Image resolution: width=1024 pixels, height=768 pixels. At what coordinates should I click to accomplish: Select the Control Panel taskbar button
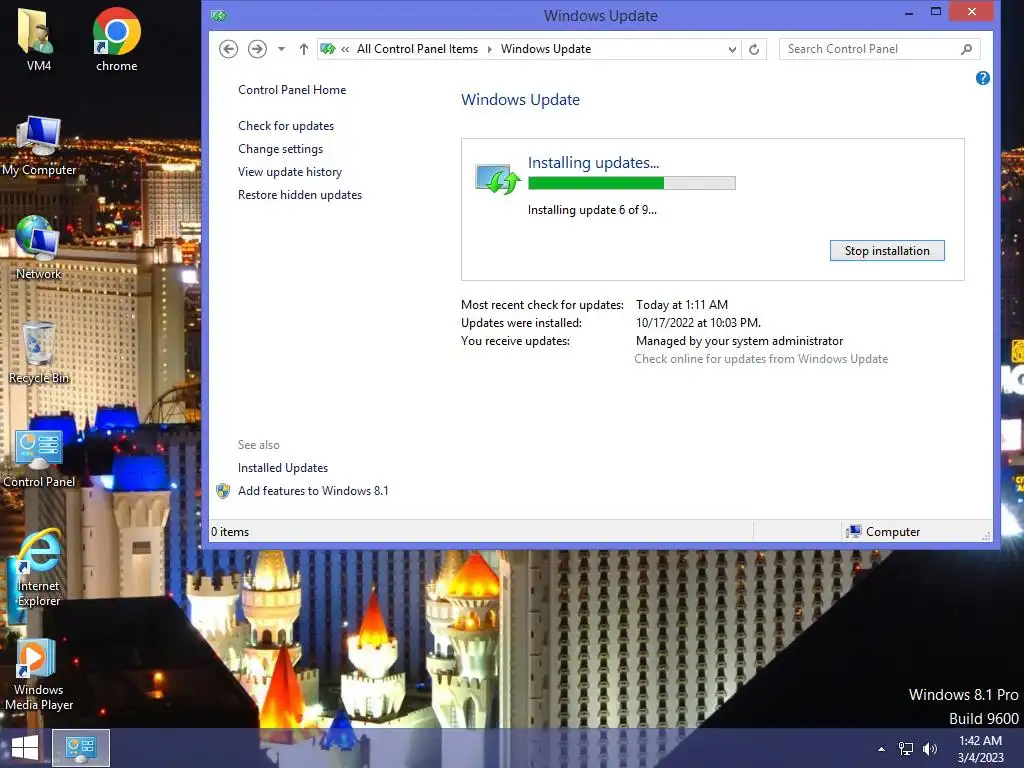[80, 748]
